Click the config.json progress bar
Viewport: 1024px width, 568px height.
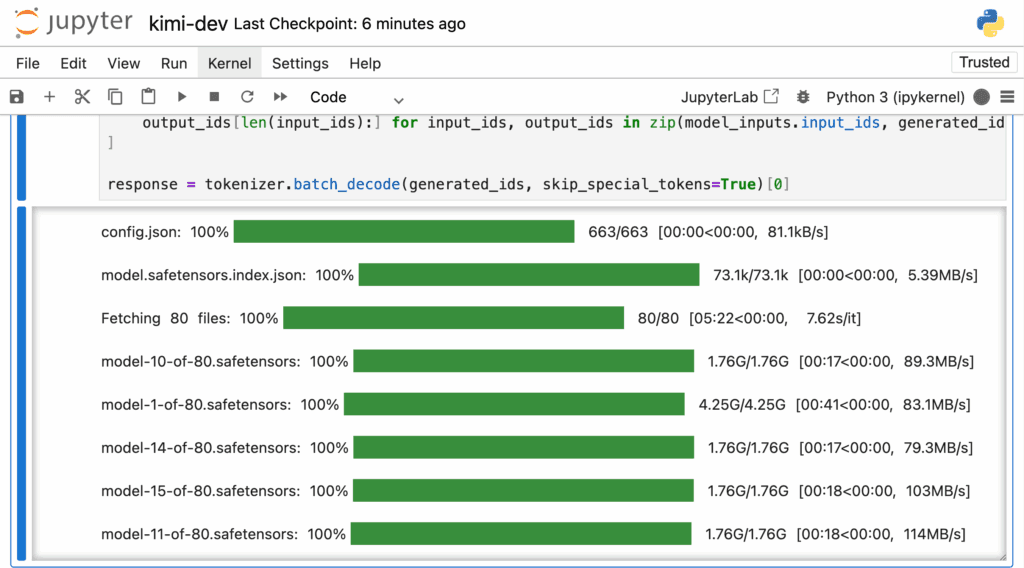click(404, 232)
